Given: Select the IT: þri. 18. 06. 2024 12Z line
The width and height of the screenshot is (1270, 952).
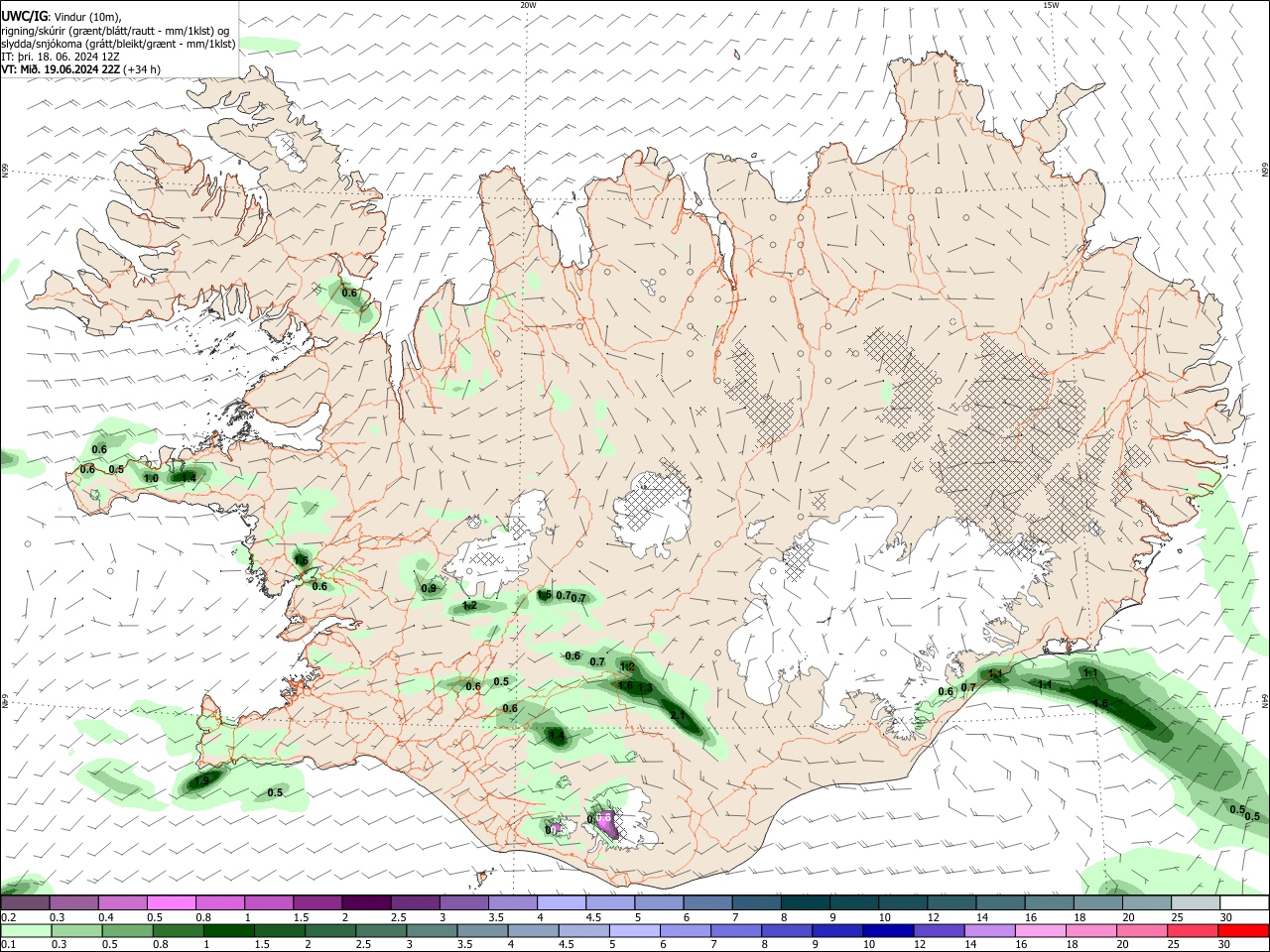Looking at the screenshot, I should point(61,57).
